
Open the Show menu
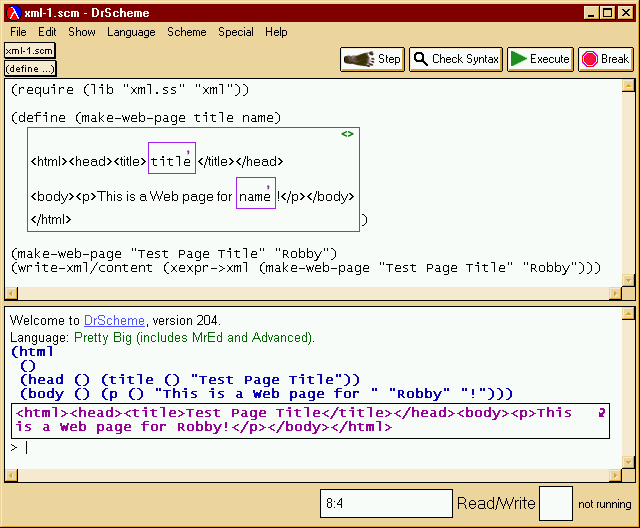coord(82,32)
